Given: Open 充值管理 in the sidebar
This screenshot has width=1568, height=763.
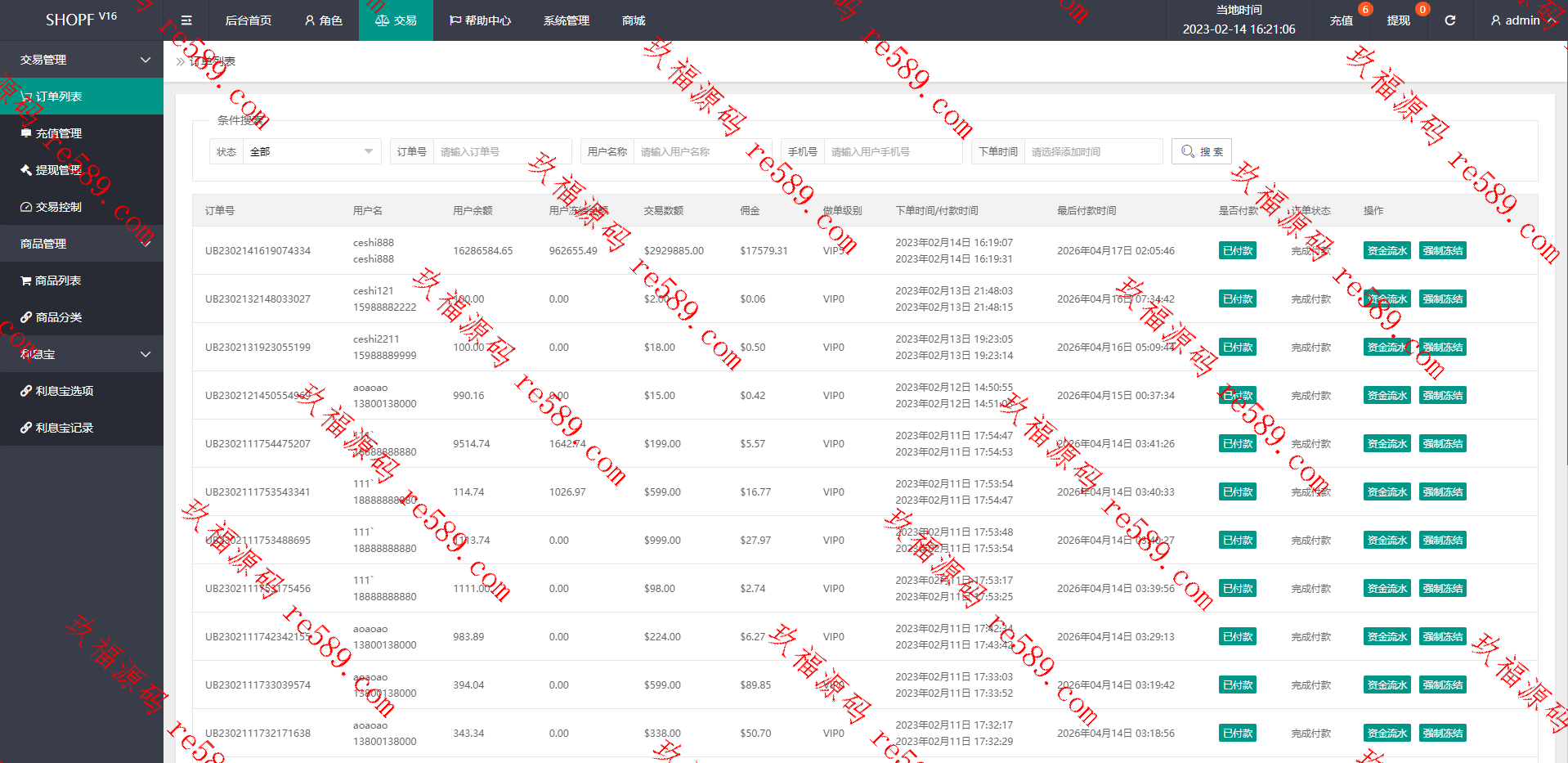Looking at the screenshot, I should click(82, 133).
